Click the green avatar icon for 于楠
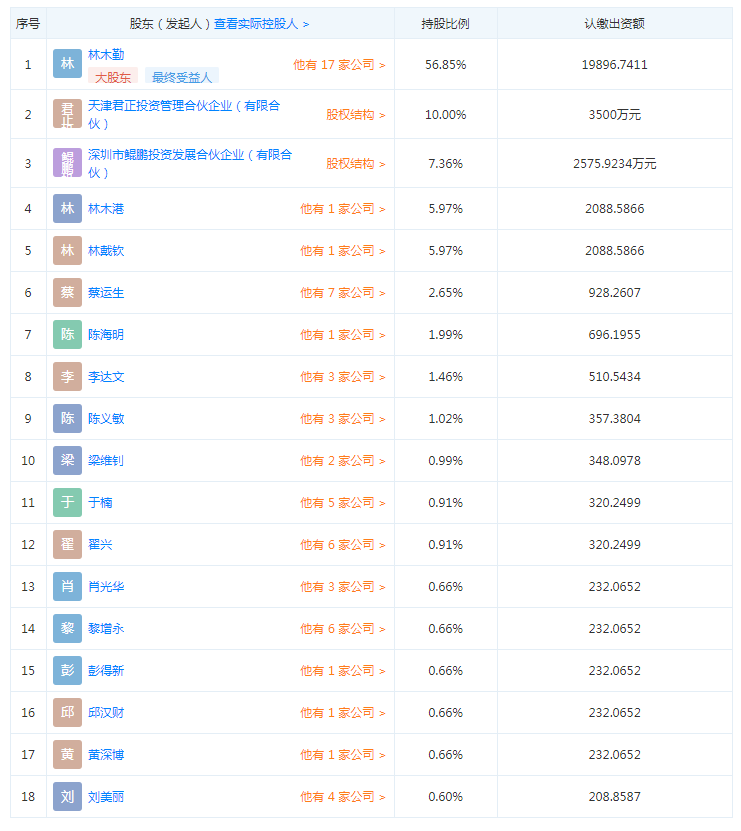This screenshot has height=831, width=741. [67, 503]
